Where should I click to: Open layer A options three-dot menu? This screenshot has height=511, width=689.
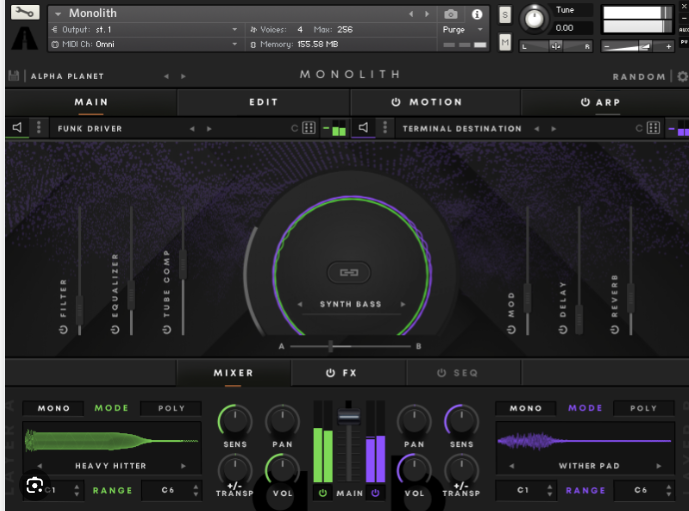click(39, 128)
